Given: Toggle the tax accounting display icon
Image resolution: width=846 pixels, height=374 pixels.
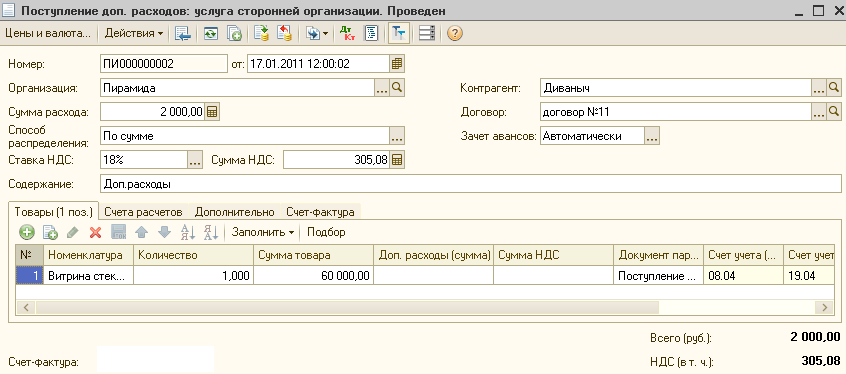Looking at the screenshot, I should point(398,33).
